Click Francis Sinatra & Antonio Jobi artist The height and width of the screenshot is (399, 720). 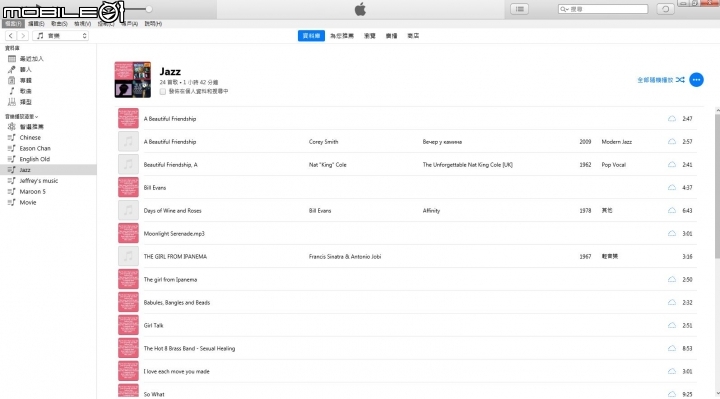click(345, 257)
